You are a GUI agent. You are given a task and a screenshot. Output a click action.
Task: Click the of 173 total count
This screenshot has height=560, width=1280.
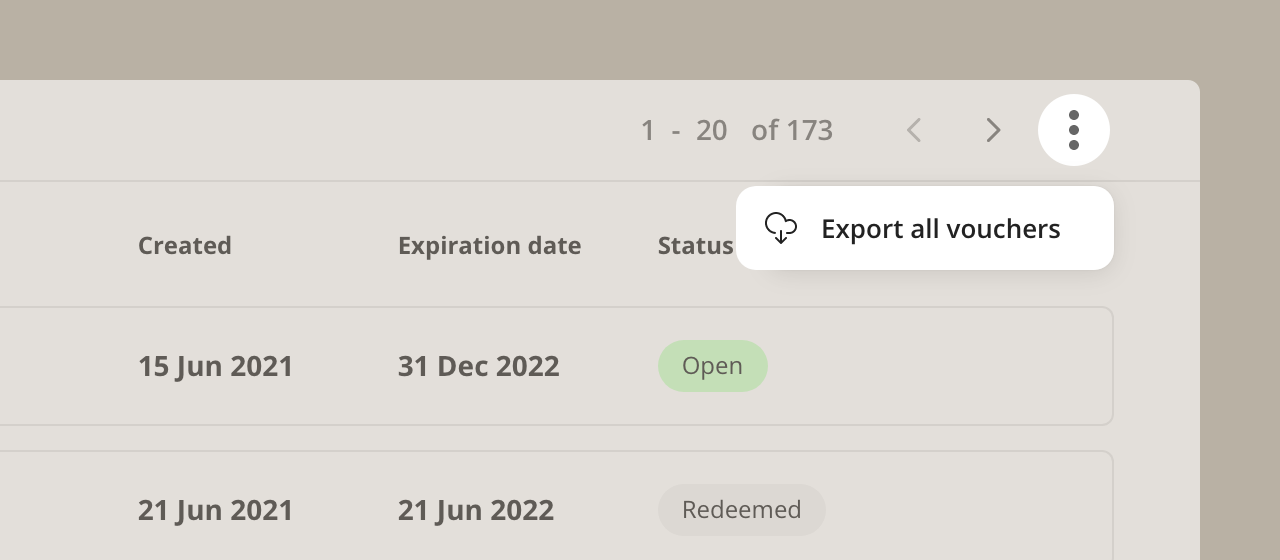click(792, 130)
